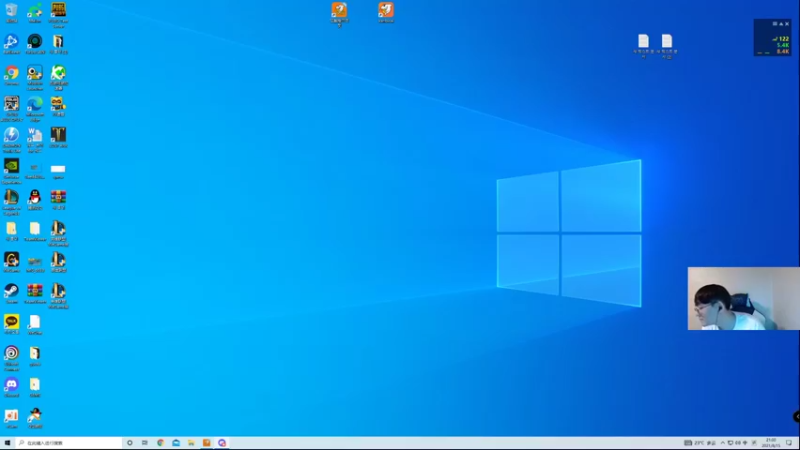Select the round League of Legends shortcut

11,202
